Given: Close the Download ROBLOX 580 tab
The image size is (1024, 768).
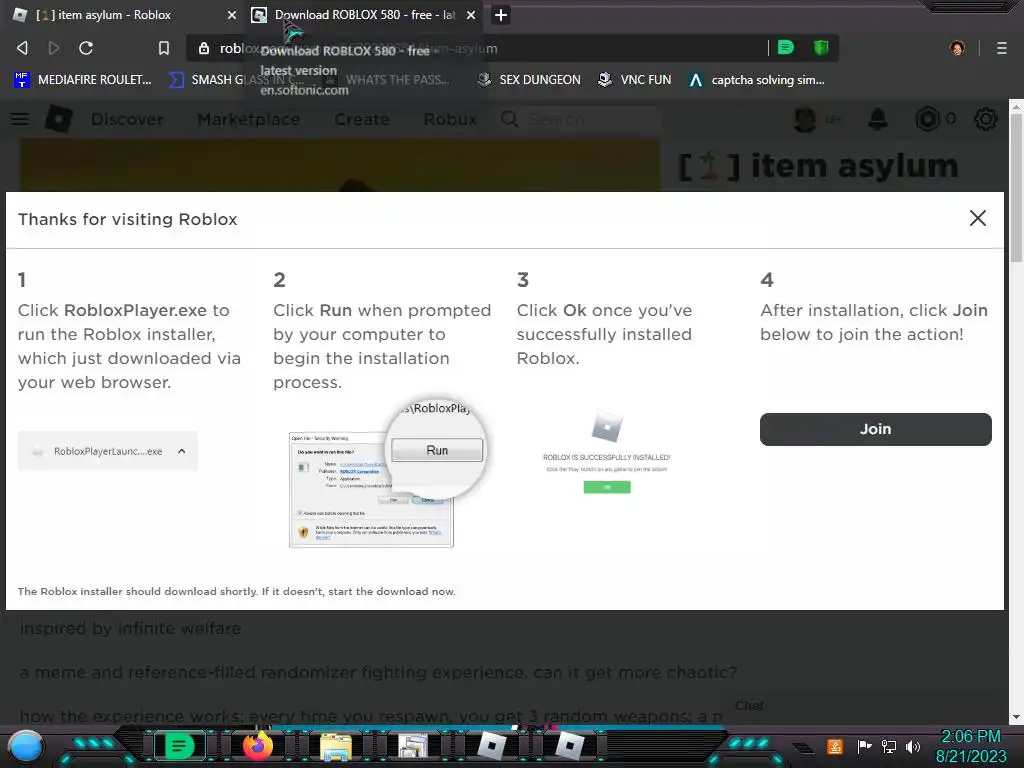Looking at the screenshot, I should click(471, 15).
